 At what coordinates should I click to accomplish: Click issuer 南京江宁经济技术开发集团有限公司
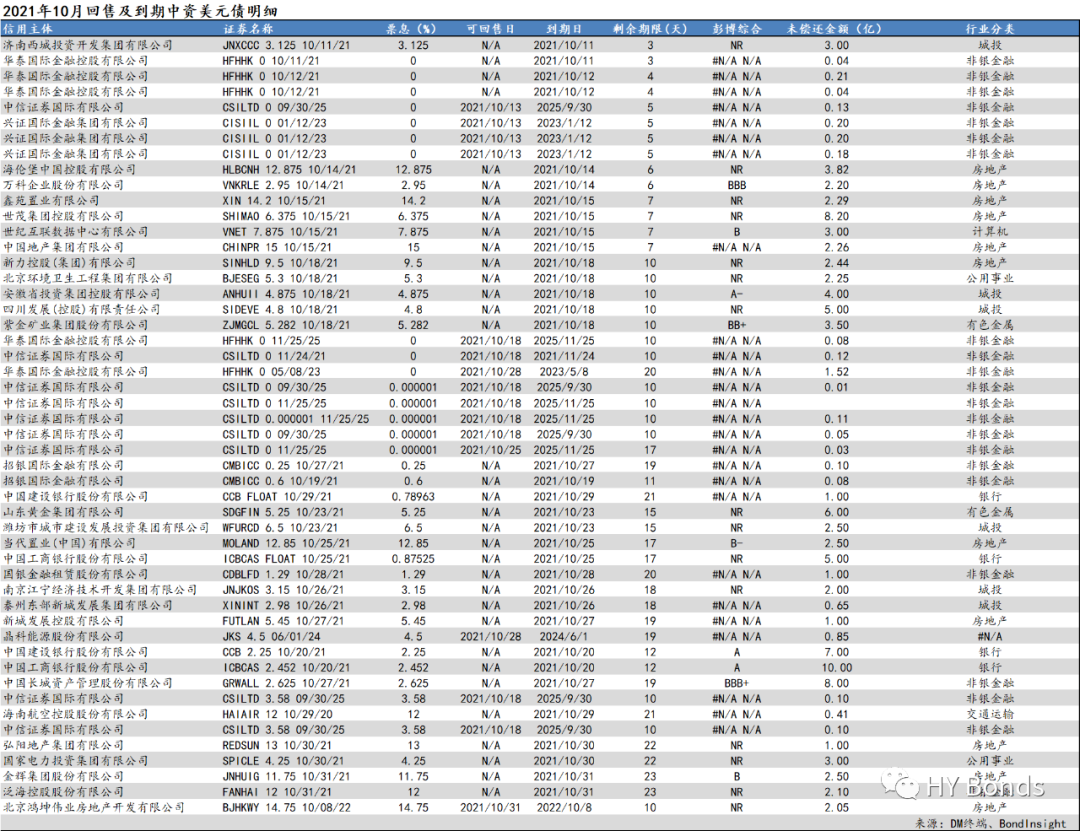[100, 590]
